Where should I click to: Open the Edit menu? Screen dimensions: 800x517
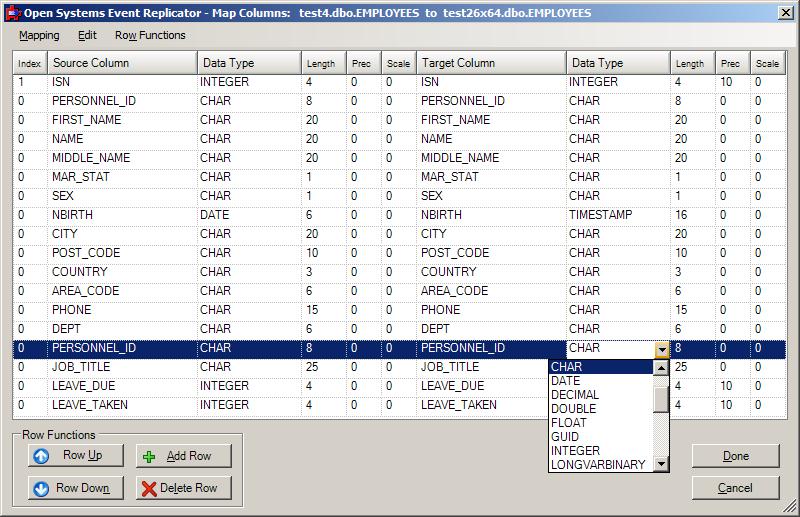tap(87, 35)
